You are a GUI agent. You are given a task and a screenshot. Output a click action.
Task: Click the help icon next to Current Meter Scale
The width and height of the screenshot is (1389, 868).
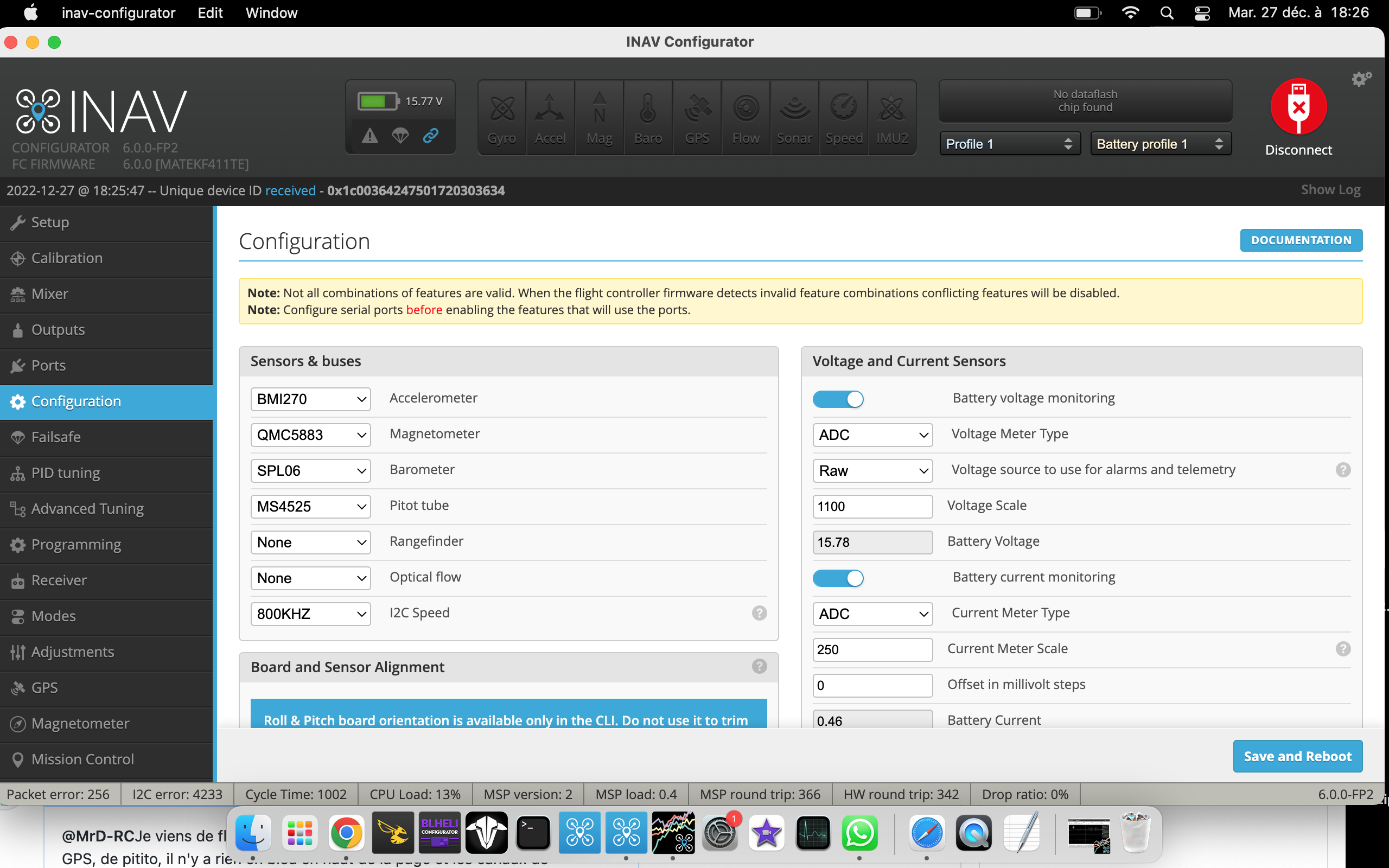click(x=1343, y=649)
